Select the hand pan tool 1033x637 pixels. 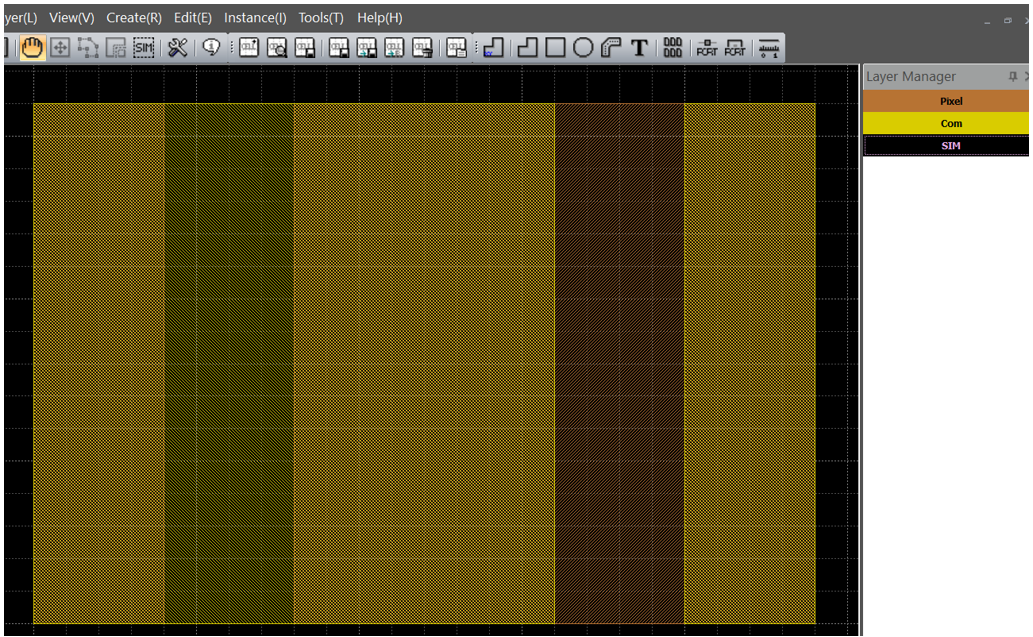pos(32,48)
